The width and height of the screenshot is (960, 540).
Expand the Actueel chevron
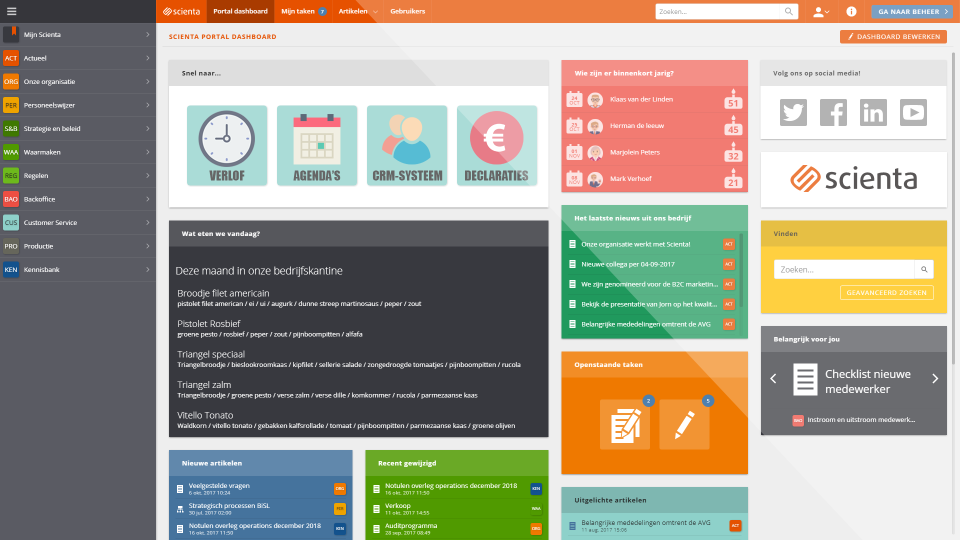click(148, 58)
